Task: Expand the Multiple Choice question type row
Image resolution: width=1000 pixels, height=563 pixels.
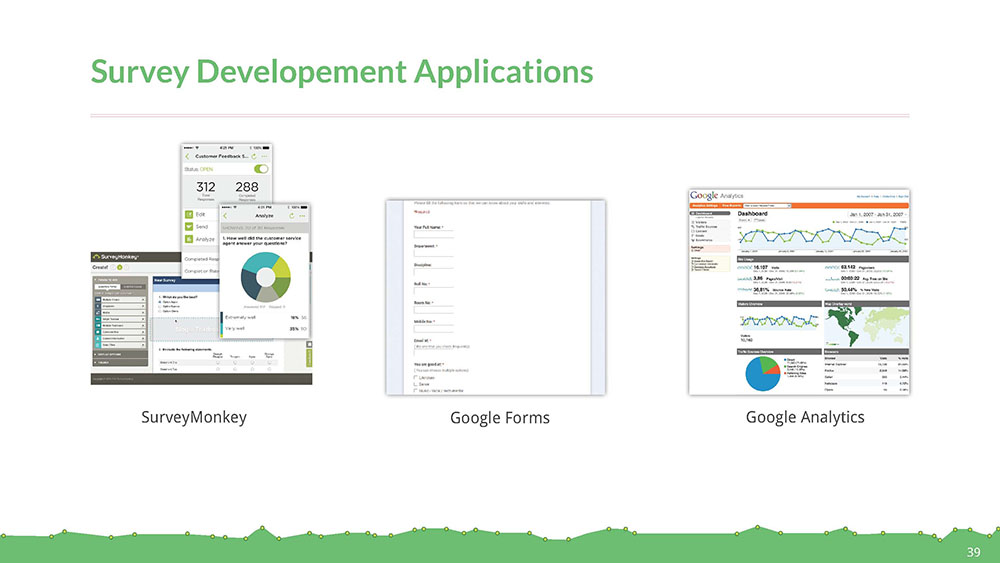Action: [121, 300]
